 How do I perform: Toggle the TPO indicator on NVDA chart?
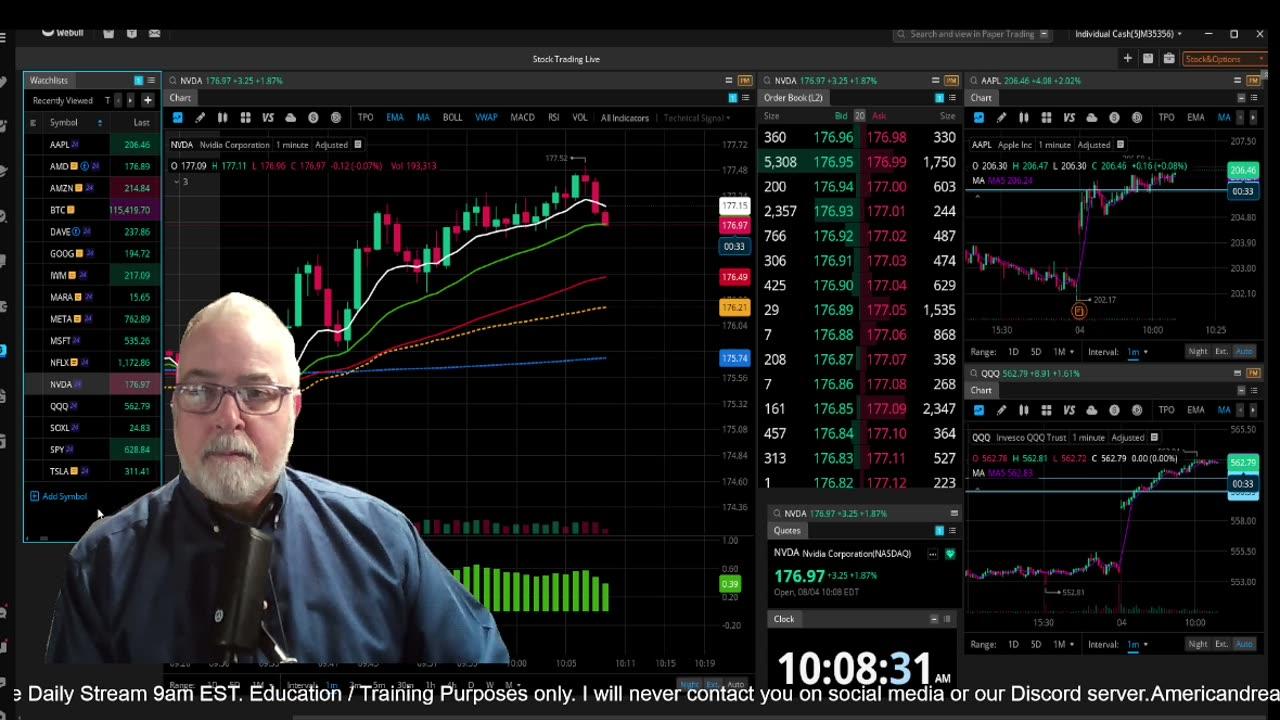[366, 118]
